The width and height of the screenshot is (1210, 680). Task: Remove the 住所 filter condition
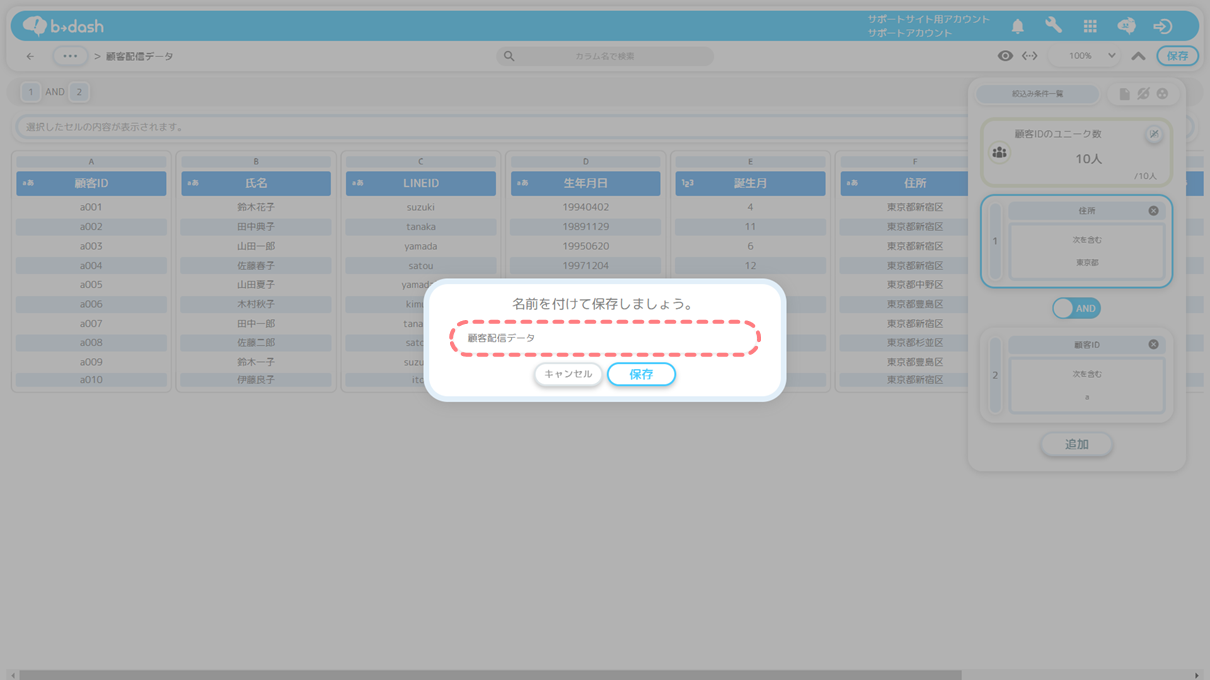1153,211
